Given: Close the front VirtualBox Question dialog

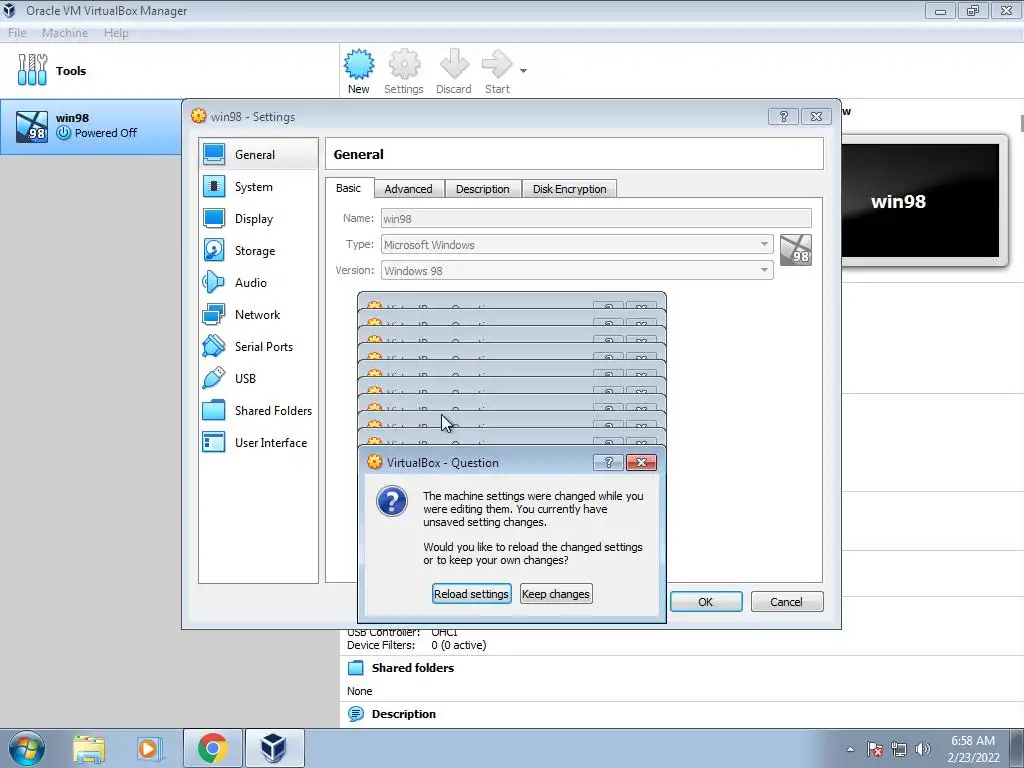Looking at the screenshot, I should pos(641,462).
